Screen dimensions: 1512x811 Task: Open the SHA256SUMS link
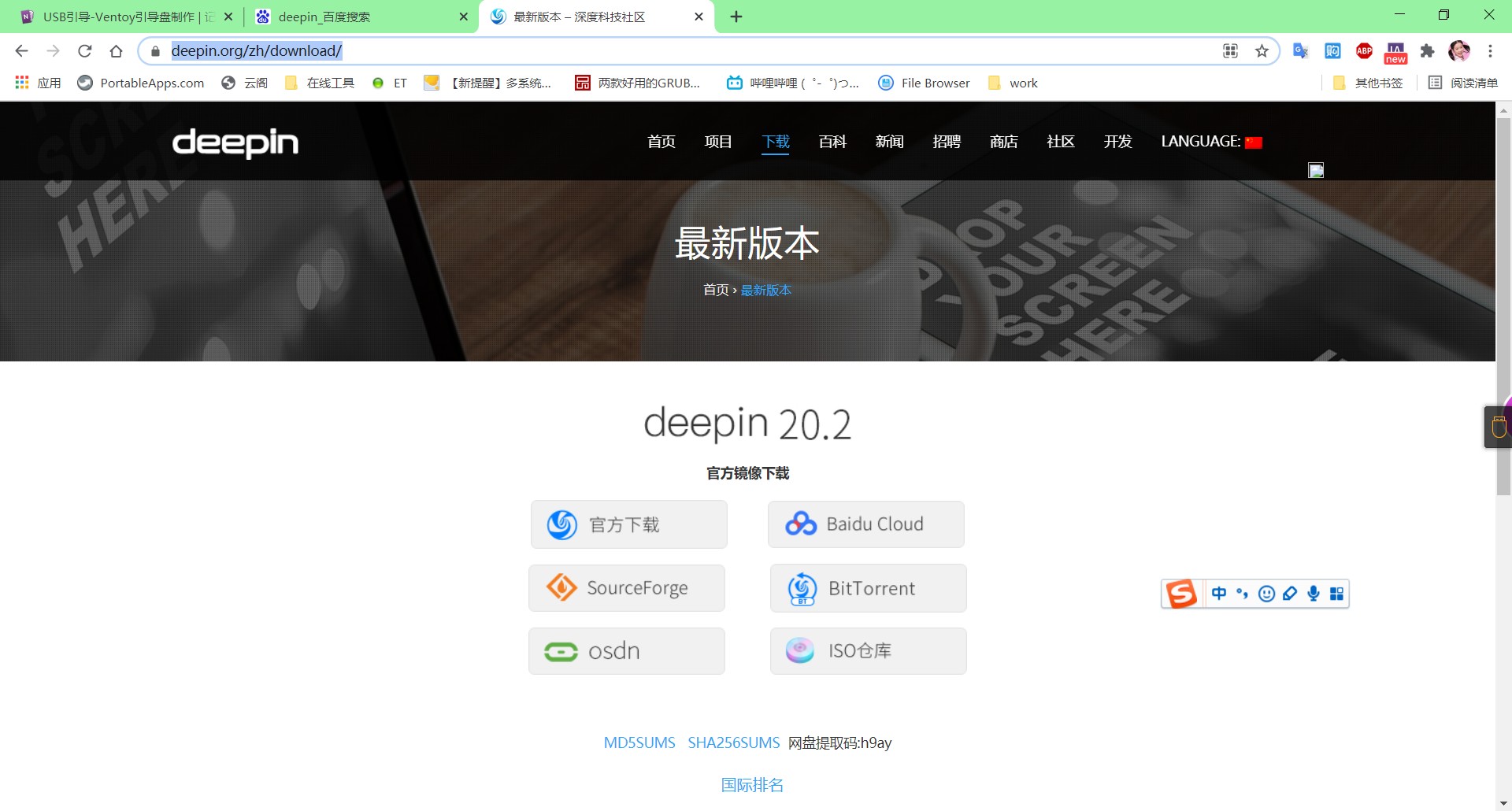(733, 742)
